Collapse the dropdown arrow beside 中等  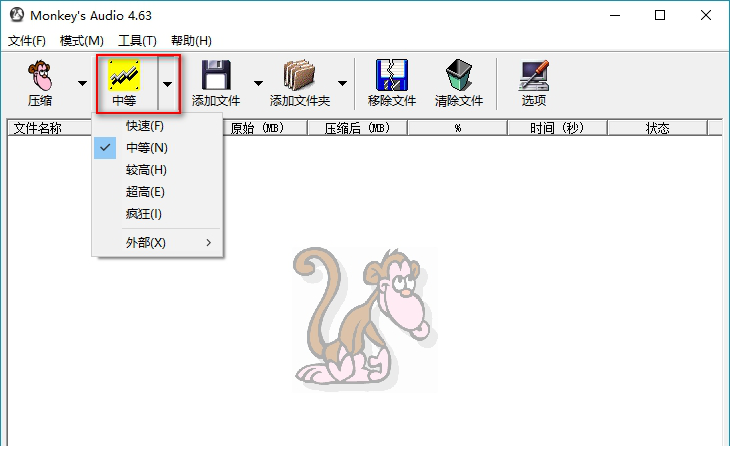tap(168, 84)
